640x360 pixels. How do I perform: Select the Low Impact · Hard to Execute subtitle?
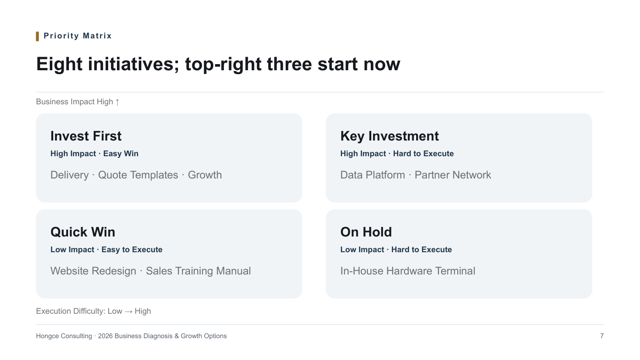pos(396,249)
